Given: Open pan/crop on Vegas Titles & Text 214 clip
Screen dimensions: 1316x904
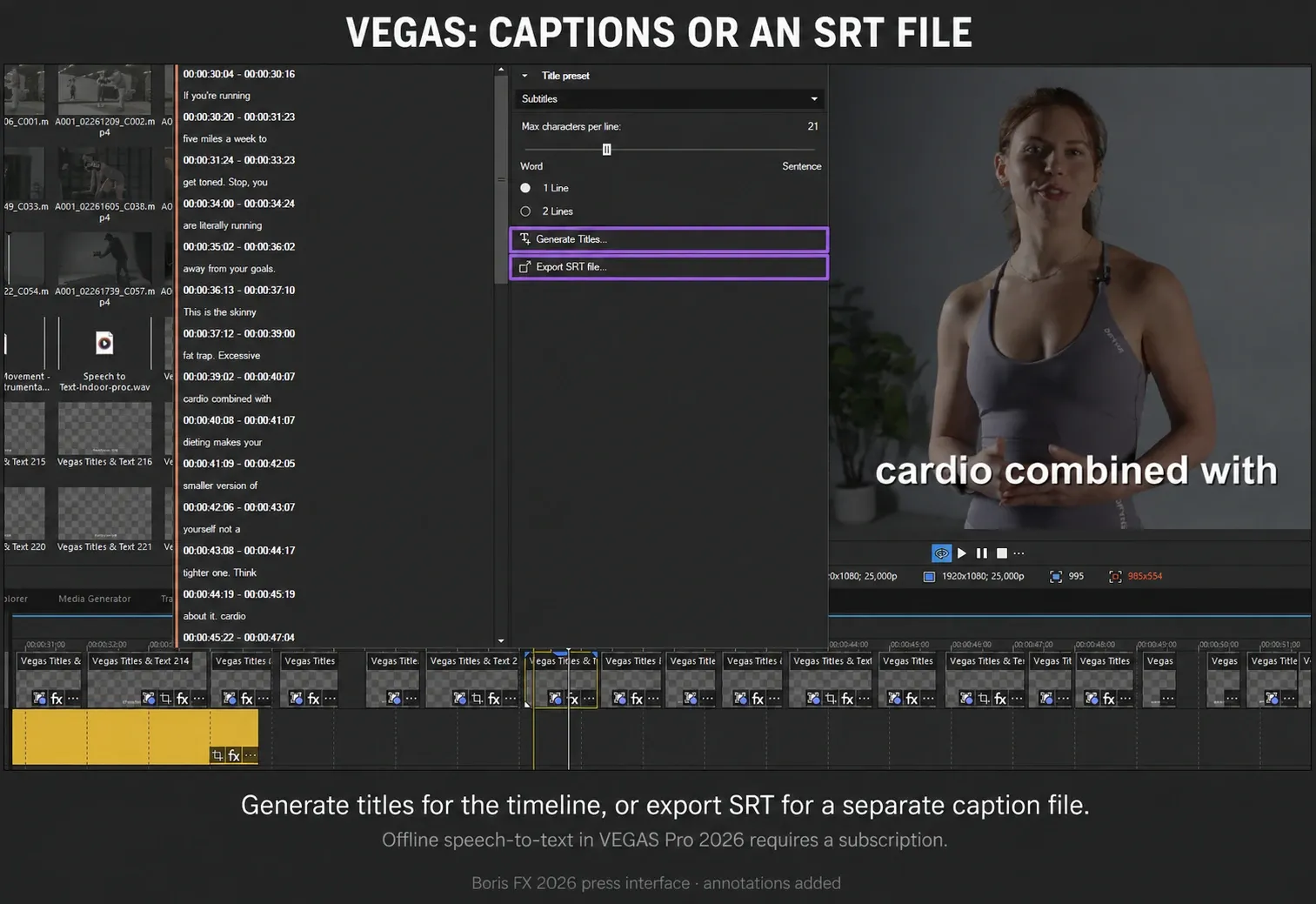Looking at the screenshot, I should [x=165, y=699].
